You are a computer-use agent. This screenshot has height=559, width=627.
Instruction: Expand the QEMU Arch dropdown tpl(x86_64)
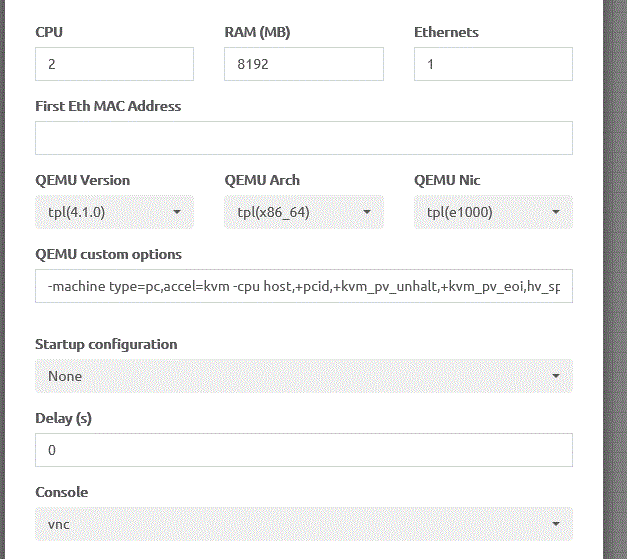[x=303, y=212]
